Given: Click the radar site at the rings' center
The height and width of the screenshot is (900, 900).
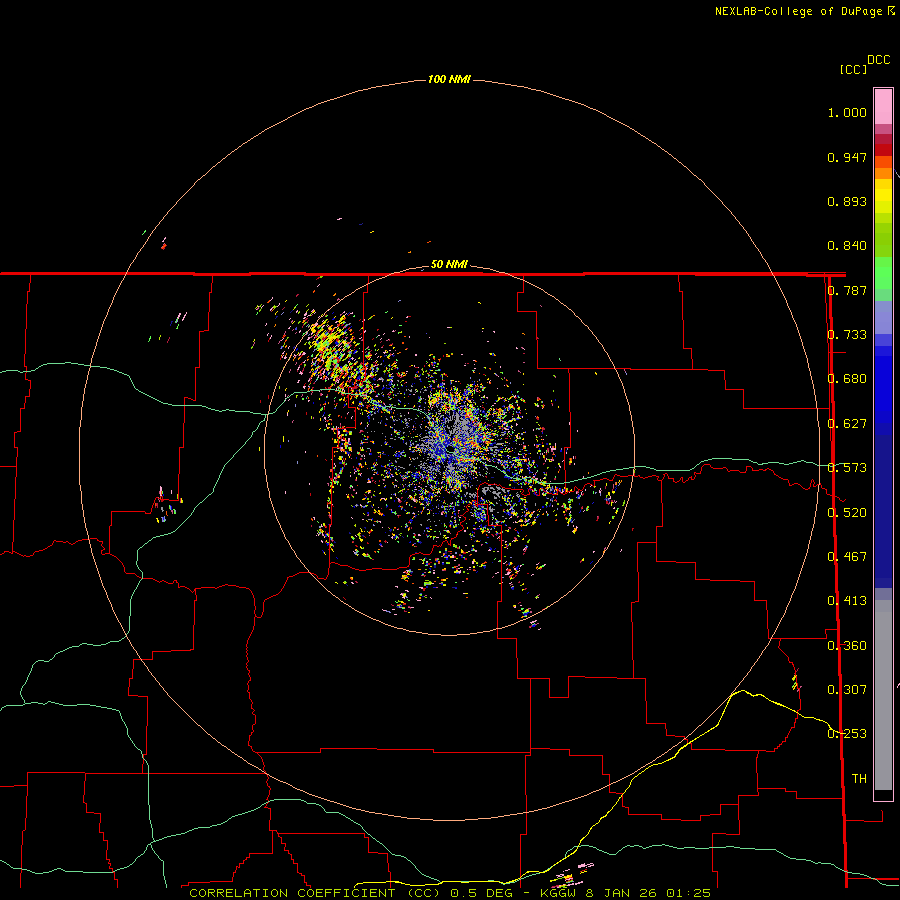Looking at the screenshot, I should click(450, 448).
